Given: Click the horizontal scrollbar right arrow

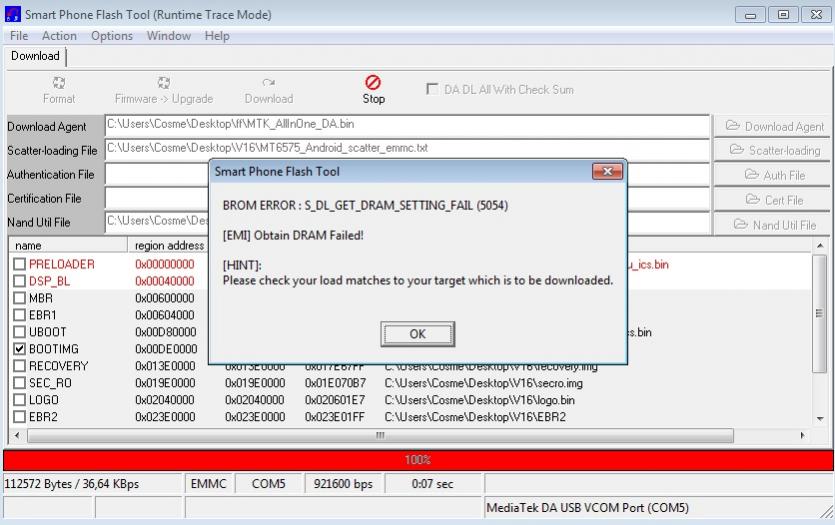Looking at the screenshot, I should (x=803, y=435).
